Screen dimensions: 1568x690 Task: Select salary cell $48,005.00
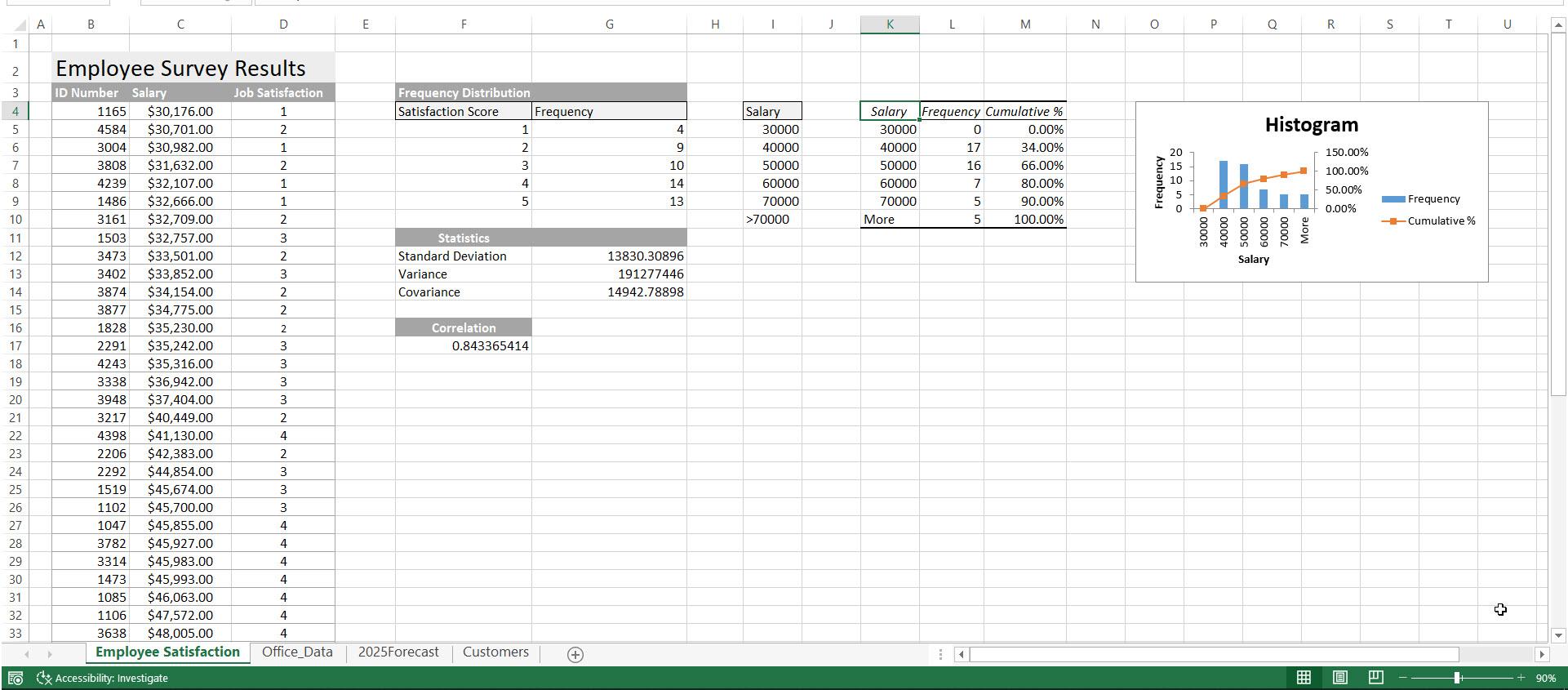(x=180, y=633)
